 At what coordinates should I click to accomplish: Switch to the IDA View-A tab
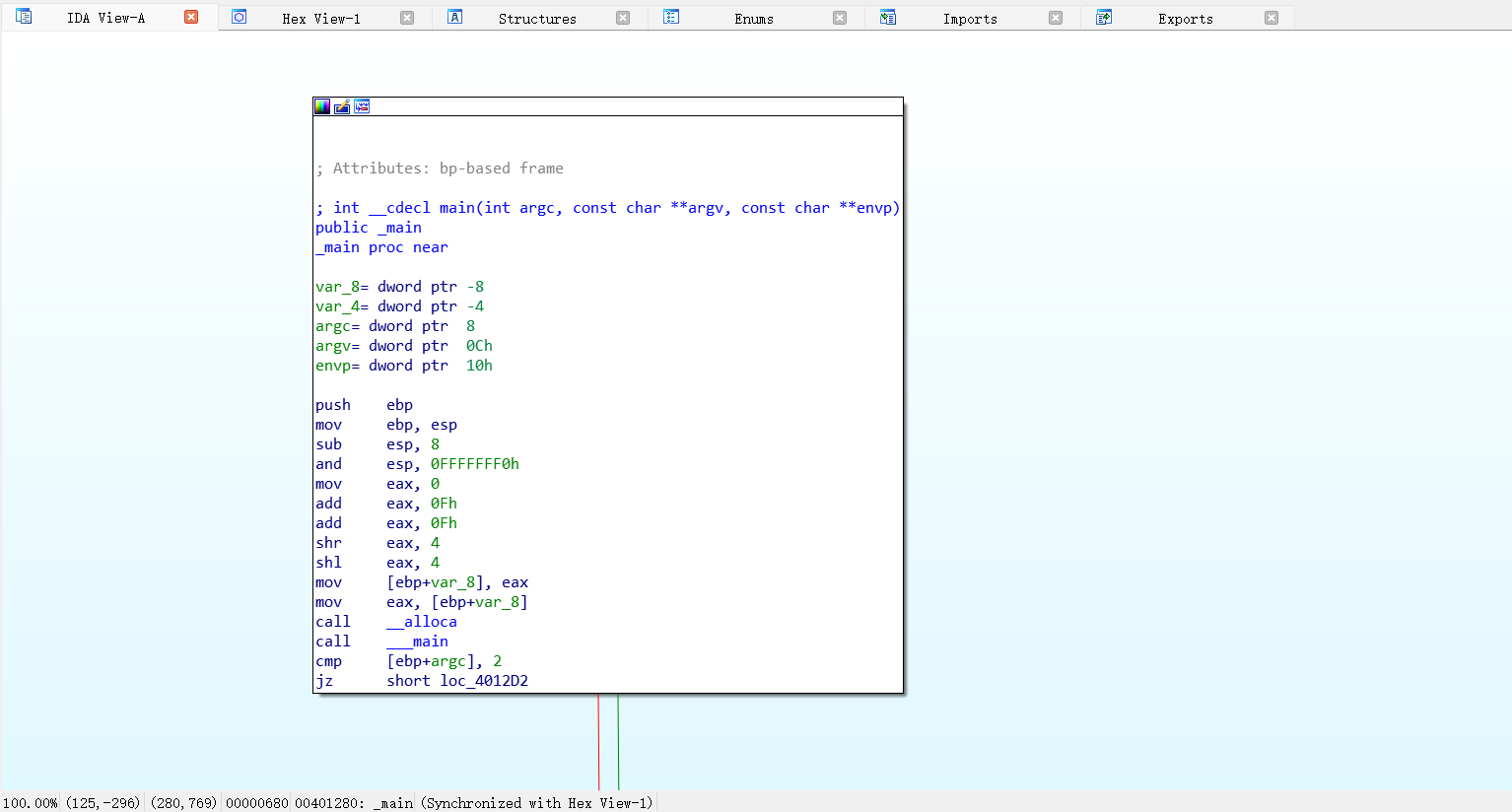coord(105,18)
